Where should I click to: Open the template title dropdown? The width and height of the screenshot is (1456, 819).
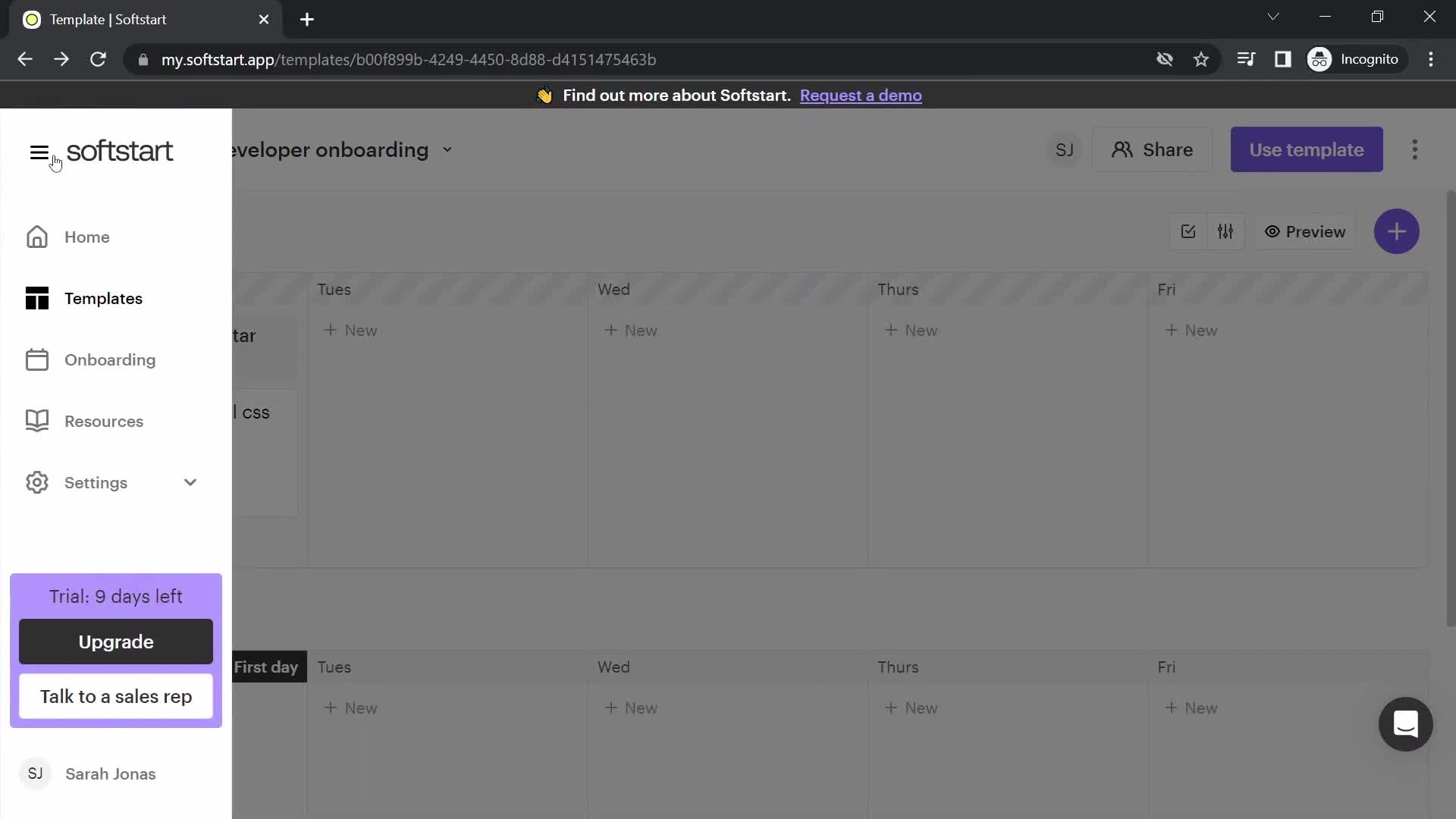click(447, 149)
